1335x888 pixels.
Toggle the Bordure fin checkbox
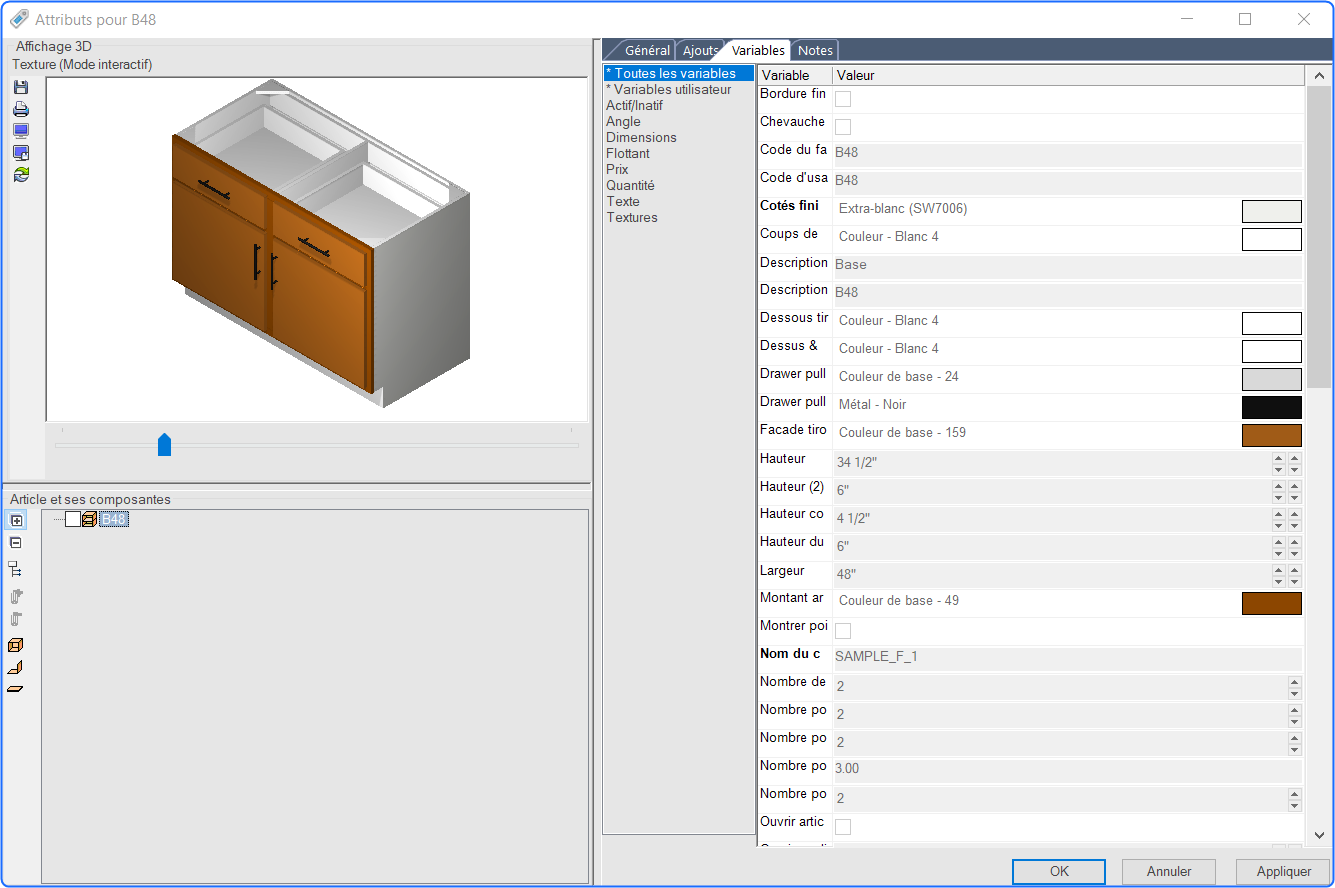(x=843, y=99)
